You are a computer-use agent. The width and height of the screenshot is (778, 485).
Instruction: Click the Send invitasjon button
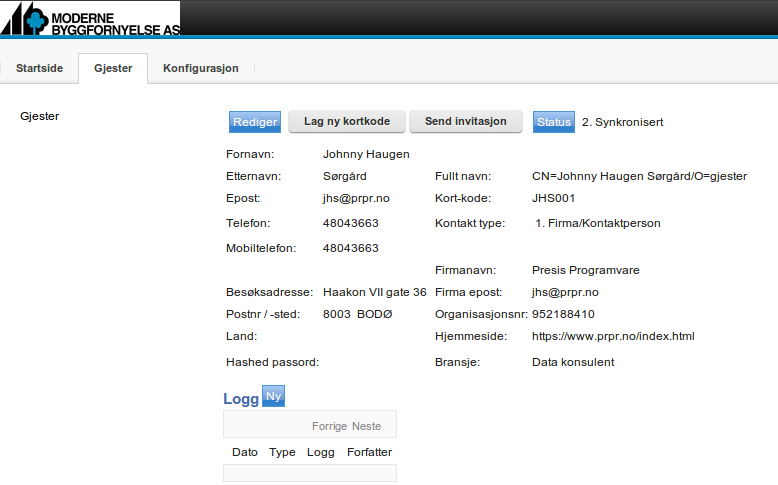coord(465,122)
